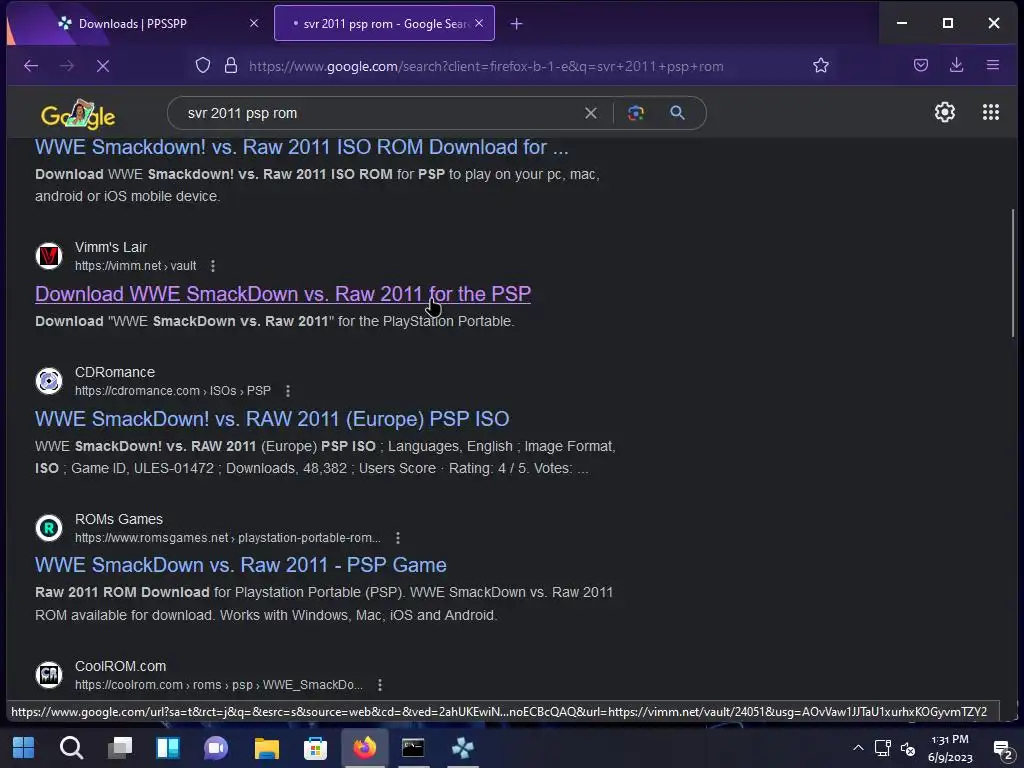Screen dimensions: 1024x768
Task: Search by image with Google Lens
Action: point(635,113)
